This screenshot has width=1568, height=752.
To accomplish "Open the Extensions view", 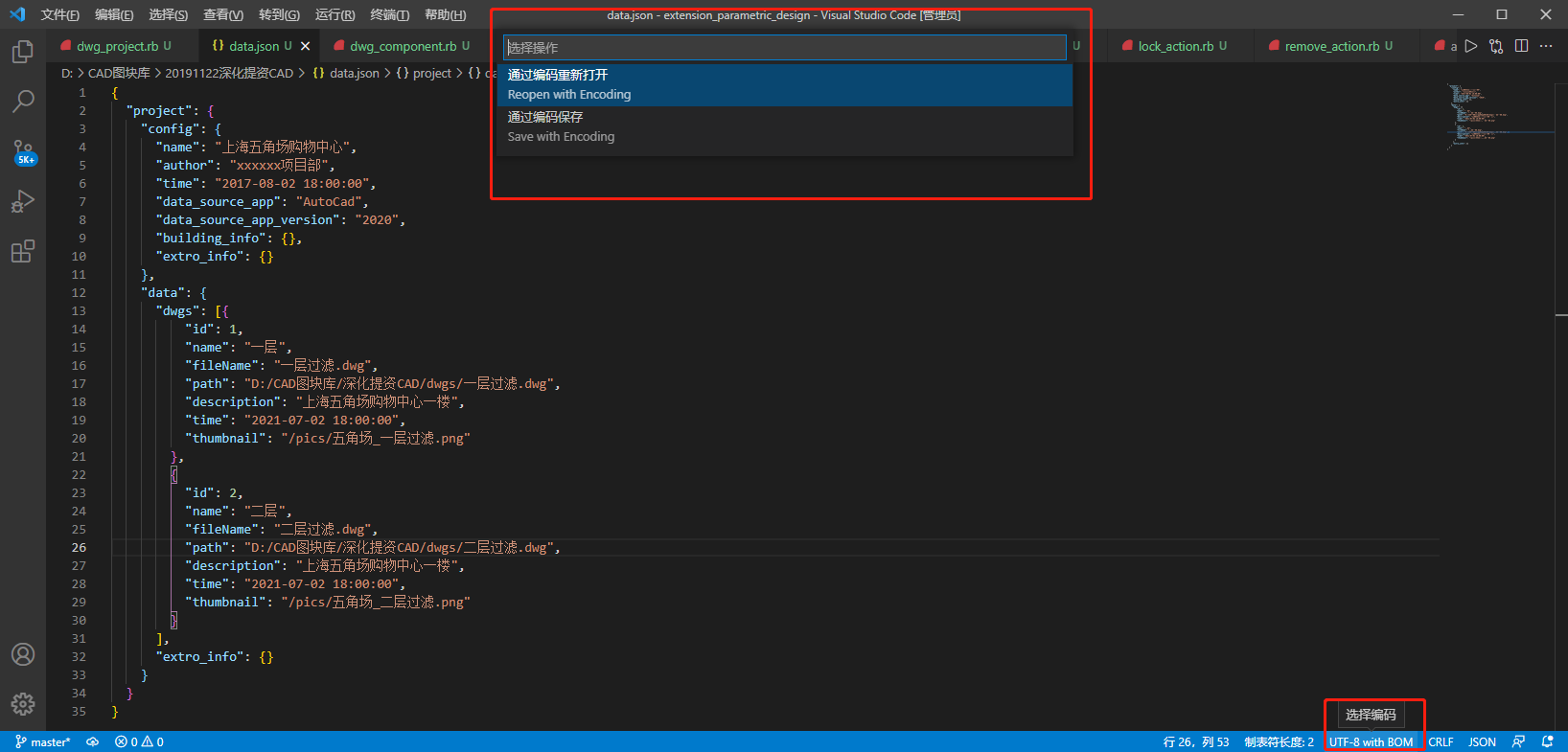I will coord(23,251).
